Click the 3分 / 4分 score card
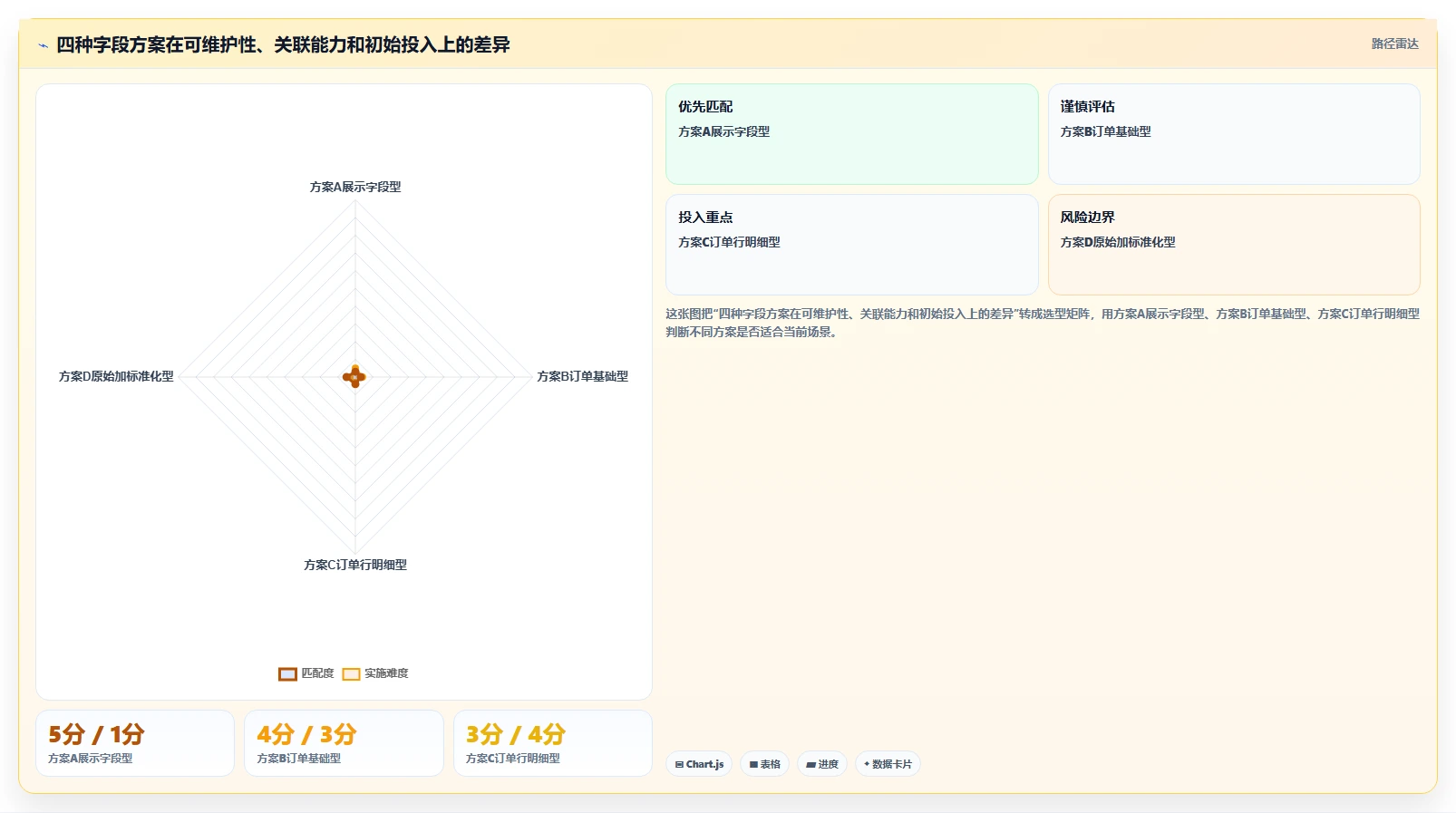This screenshot has height=813, width=1456. (x=553, y=743)
